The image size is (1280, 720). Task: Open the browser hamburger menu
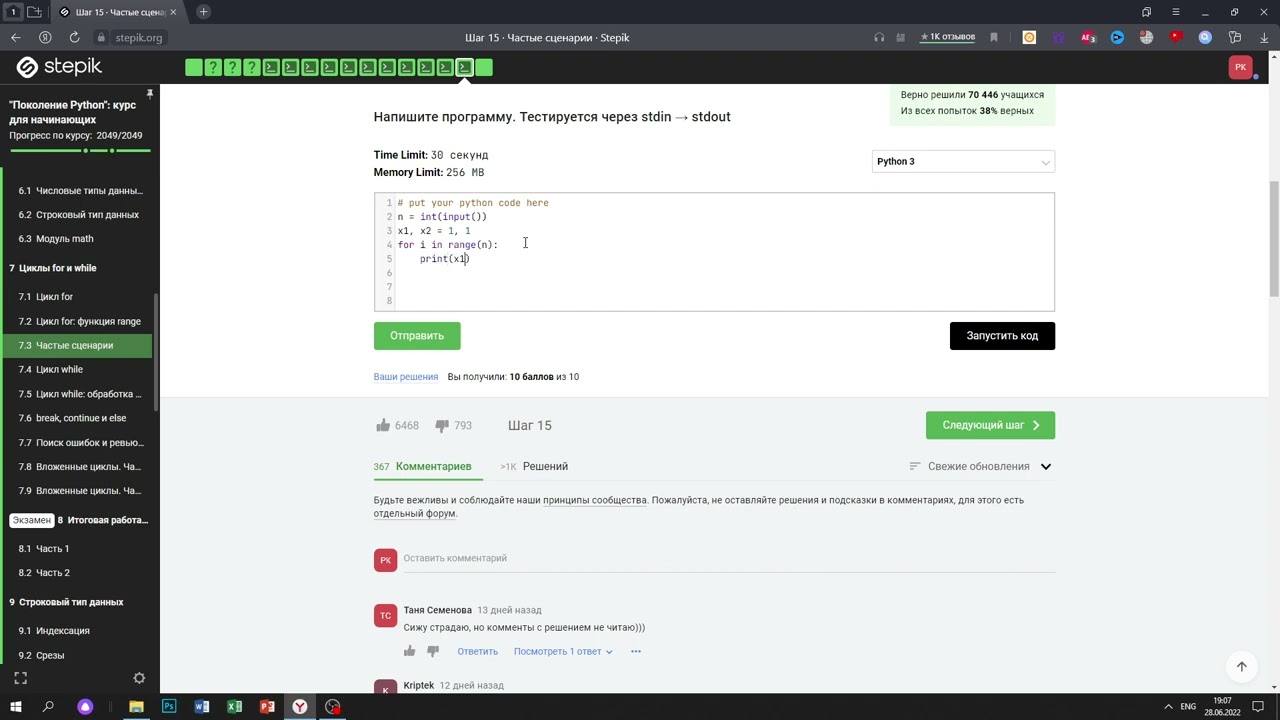(1176, 12)
